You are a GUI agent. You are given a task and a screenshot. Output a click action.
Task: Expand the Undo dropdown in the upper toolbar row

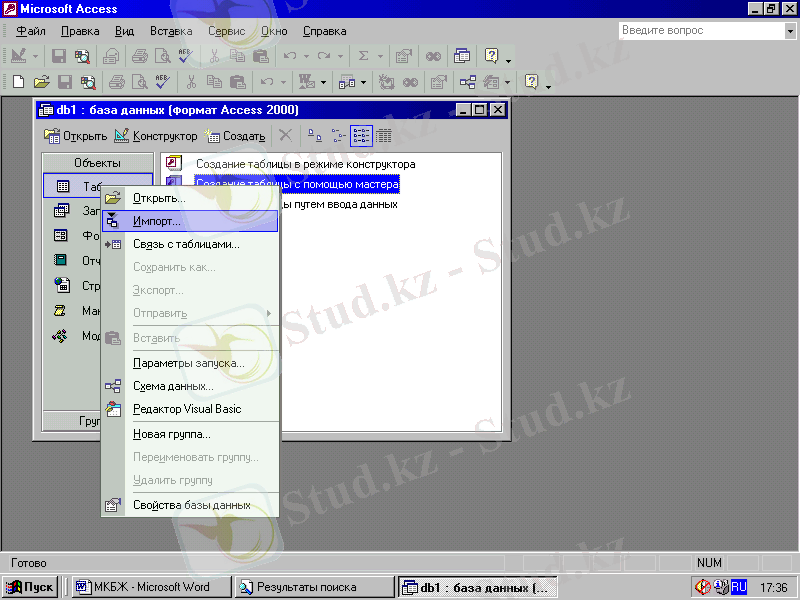click(306, 57)
